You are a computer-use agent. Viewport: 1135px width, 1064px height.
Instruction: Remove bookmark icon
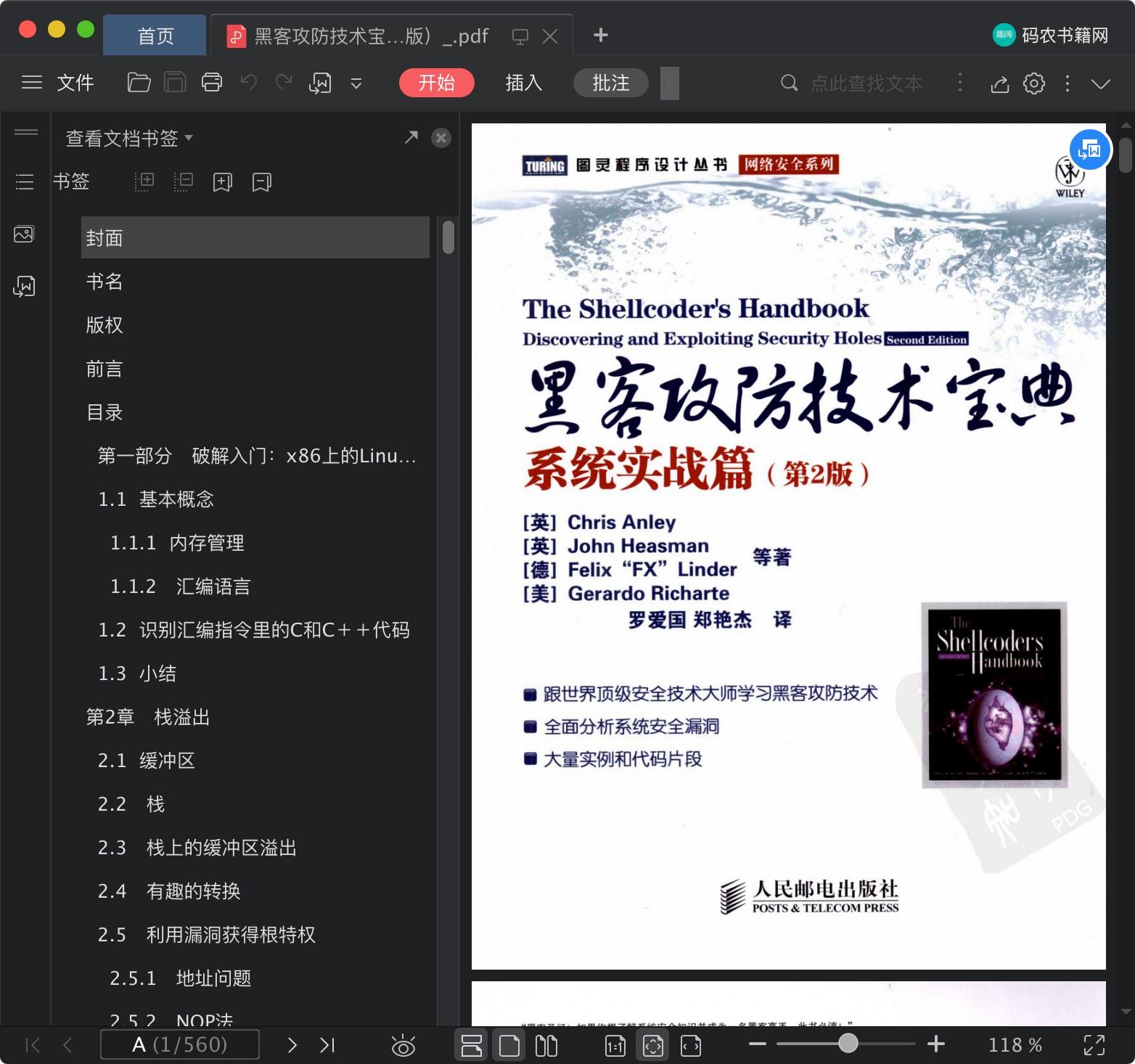(261, 182)
